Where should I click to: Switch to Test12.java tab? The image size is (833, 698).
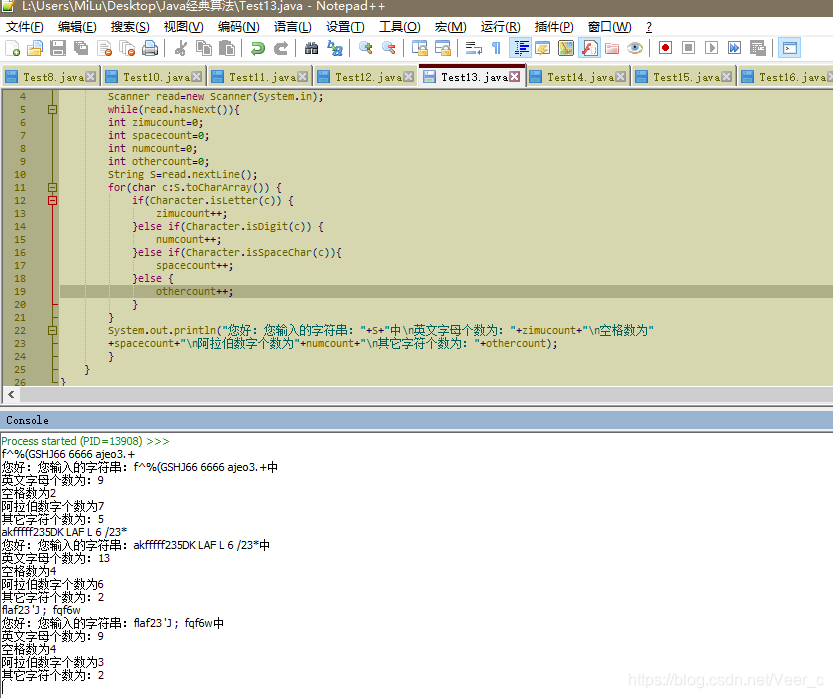point(368,78)
